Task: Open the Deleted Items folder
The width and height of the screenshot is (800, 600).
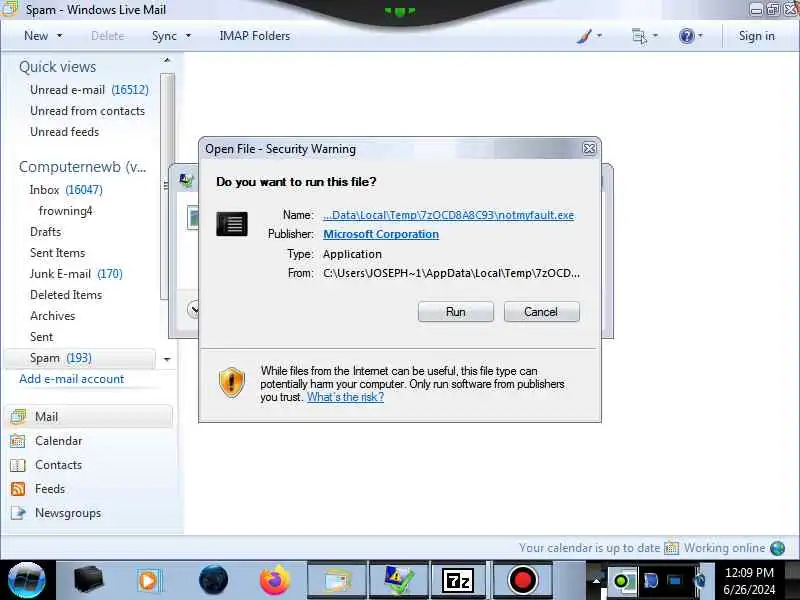Action: [66, 295]
